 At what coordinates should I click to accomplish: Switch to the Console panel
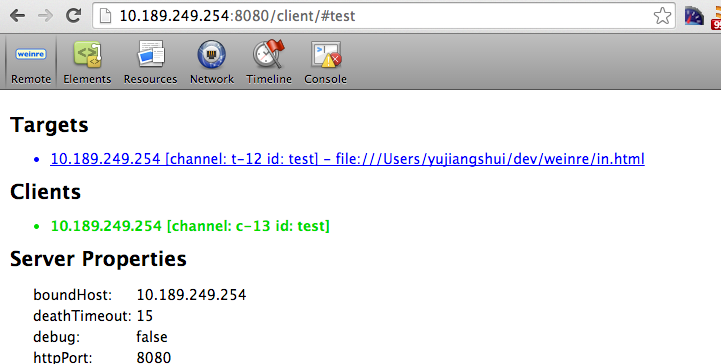click(x=326, y=63)
